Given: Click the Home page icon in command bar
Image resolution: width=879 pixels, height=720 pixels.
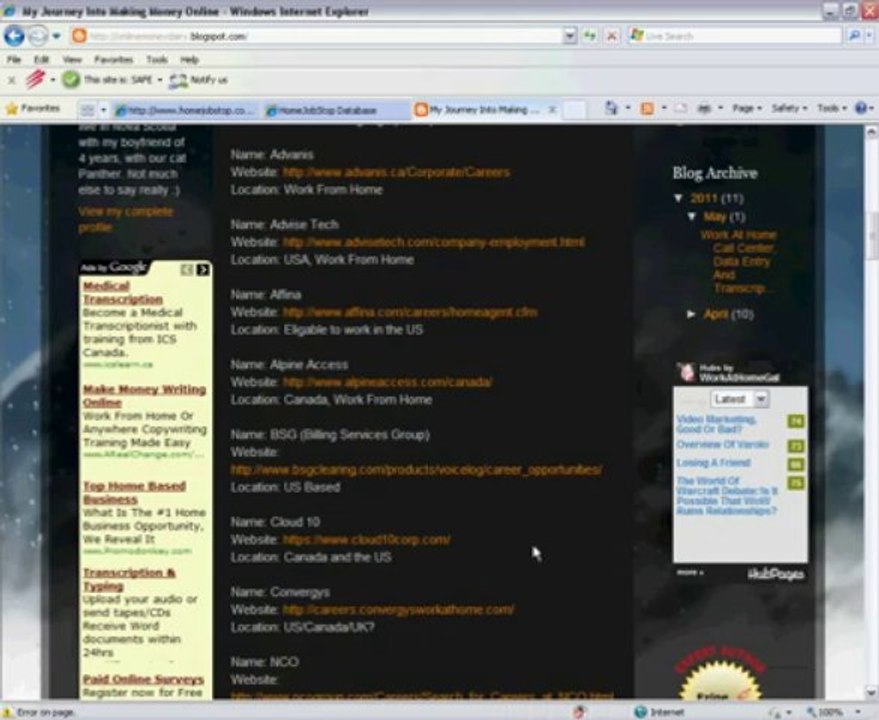Looking at the screenshot, I should point(612,108).
